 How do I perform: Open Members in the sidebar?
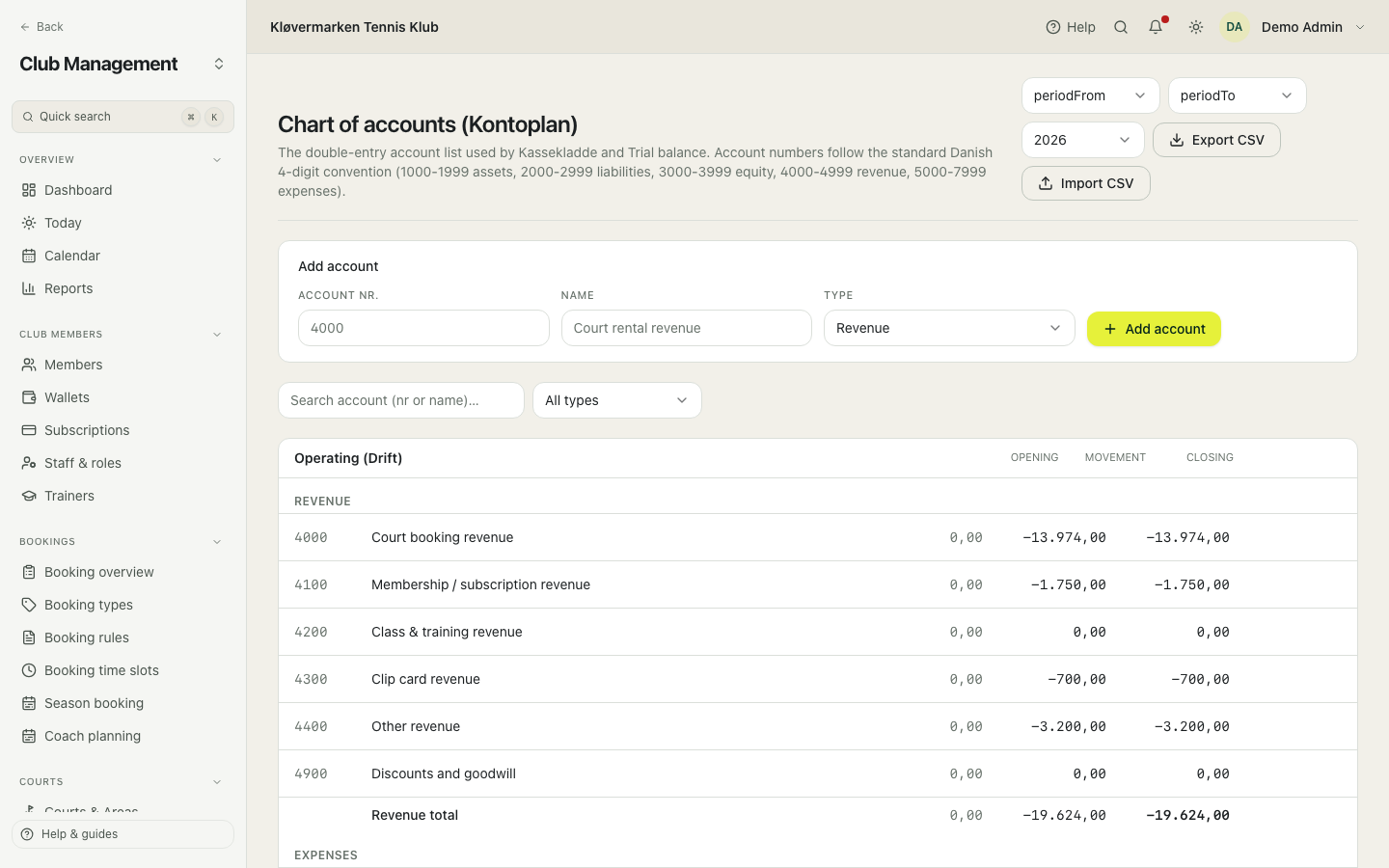(x=123, y=365)
